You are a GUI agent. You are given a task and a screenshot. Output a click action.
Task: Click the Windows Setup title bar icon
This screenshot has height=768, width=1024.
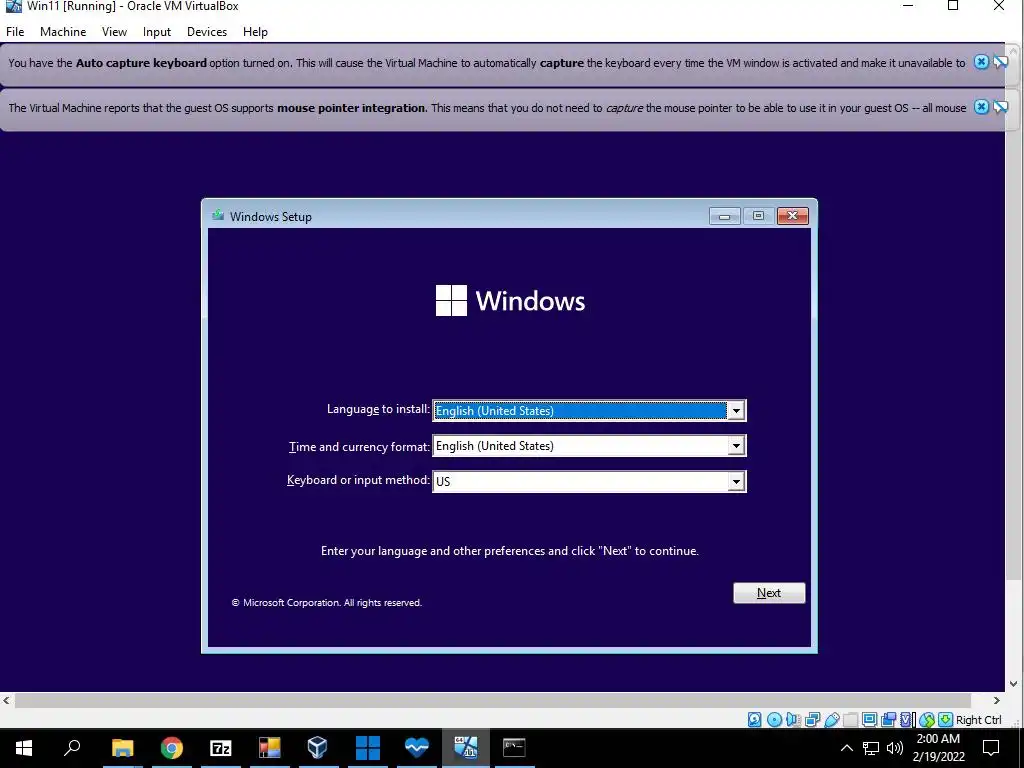click(x=218, y=216)
